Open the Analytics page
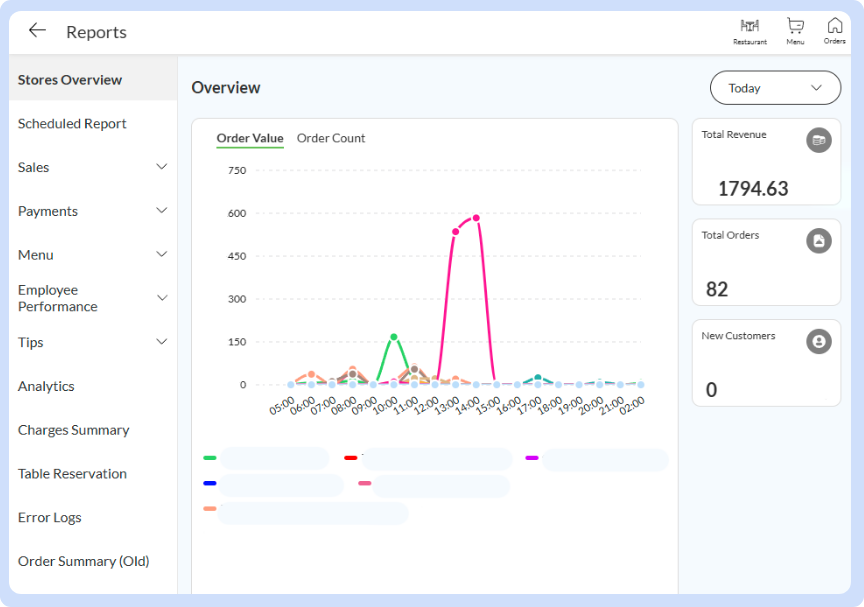This screenshot has width=864, height=607. [x=46, y=386]
